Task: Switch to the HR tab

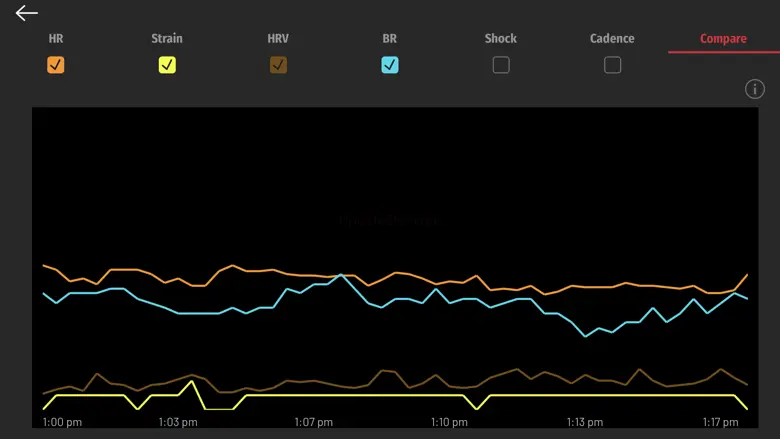Action: (56, 38)
